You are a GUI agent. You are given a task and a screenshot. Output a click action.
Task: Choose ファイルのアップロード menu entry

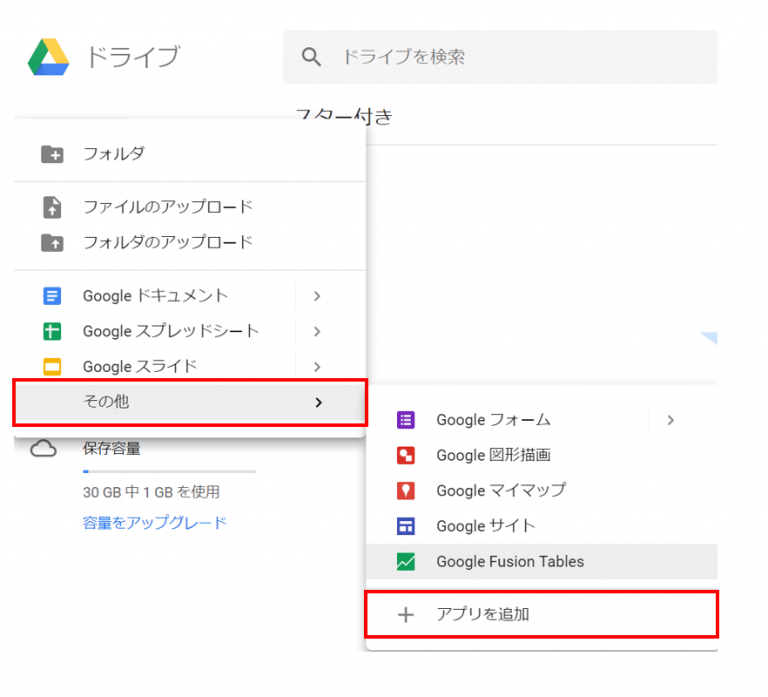coord(190,207)
